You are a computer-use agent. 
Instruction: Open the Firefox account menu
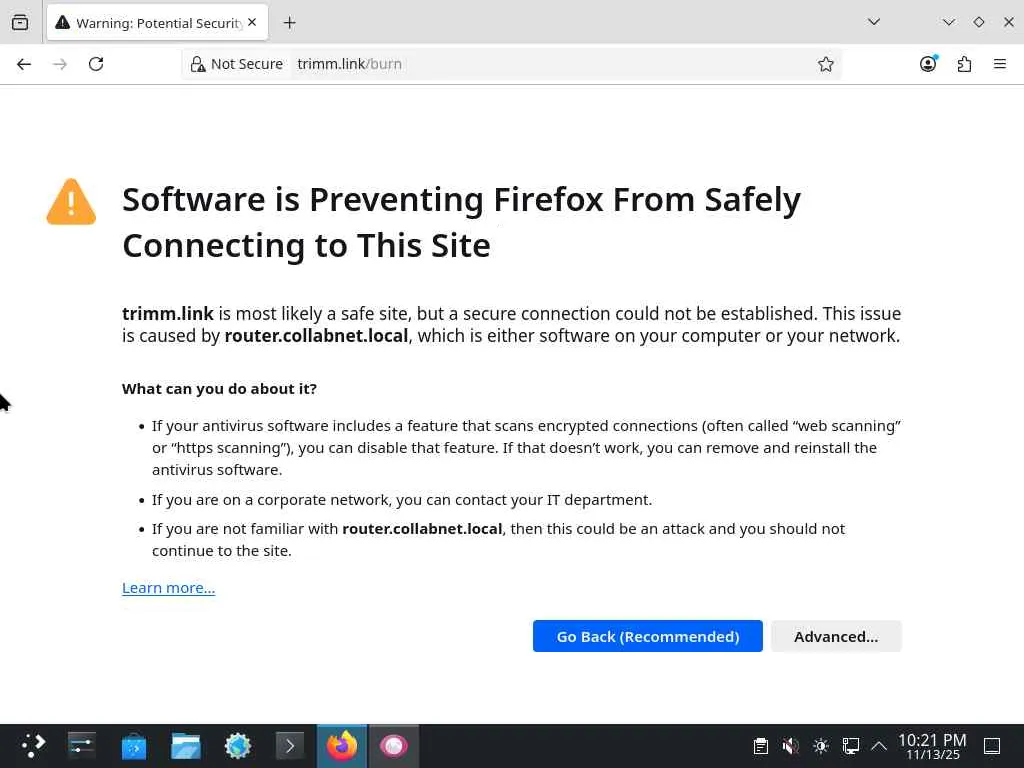[928, 64]
